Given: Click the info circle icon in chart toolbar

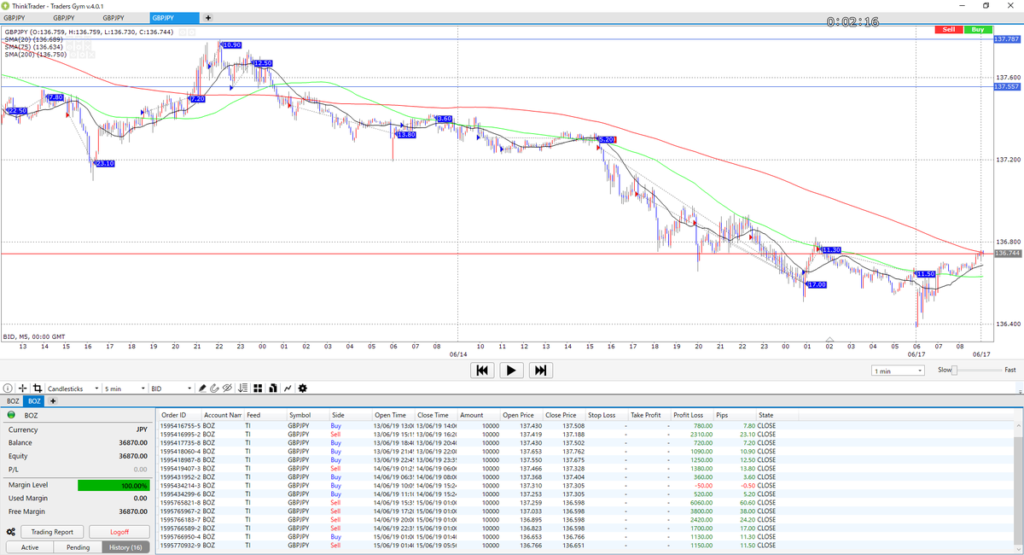Looking at the screenshot, I should (8, 388).
